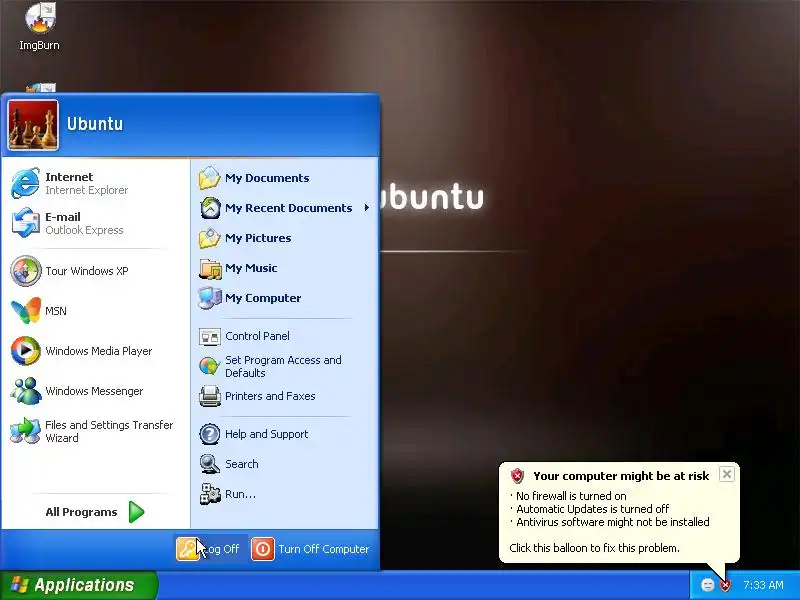Screen dimensions: 800x600
Task: Click the My Computer label
Action: pos(263,298)
